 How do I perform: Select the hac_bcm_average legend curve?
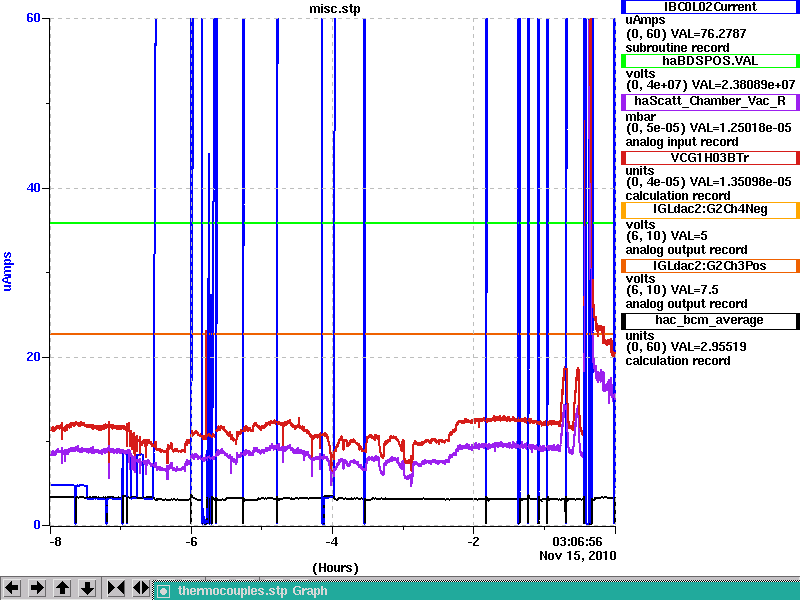[710, 320]
